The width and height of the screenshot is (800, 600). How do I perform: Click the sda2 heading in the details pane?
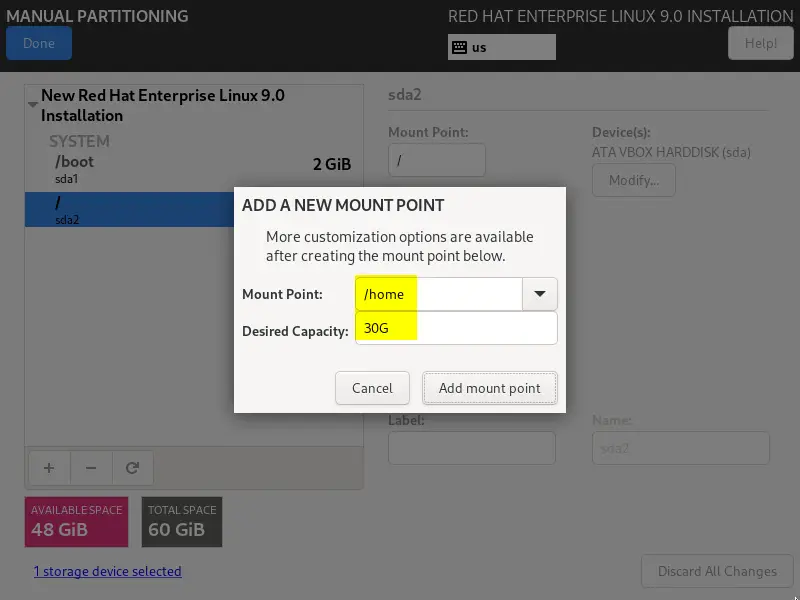pyautogui.click(x=405, y=95)
